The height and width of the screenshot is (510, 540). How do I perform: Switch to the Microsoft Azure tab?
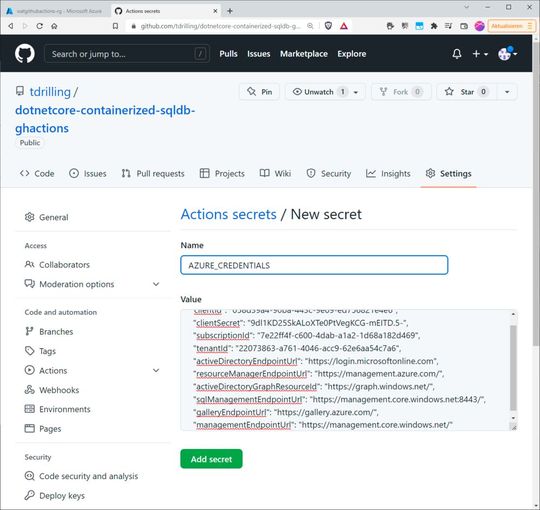tap(55, 11)
